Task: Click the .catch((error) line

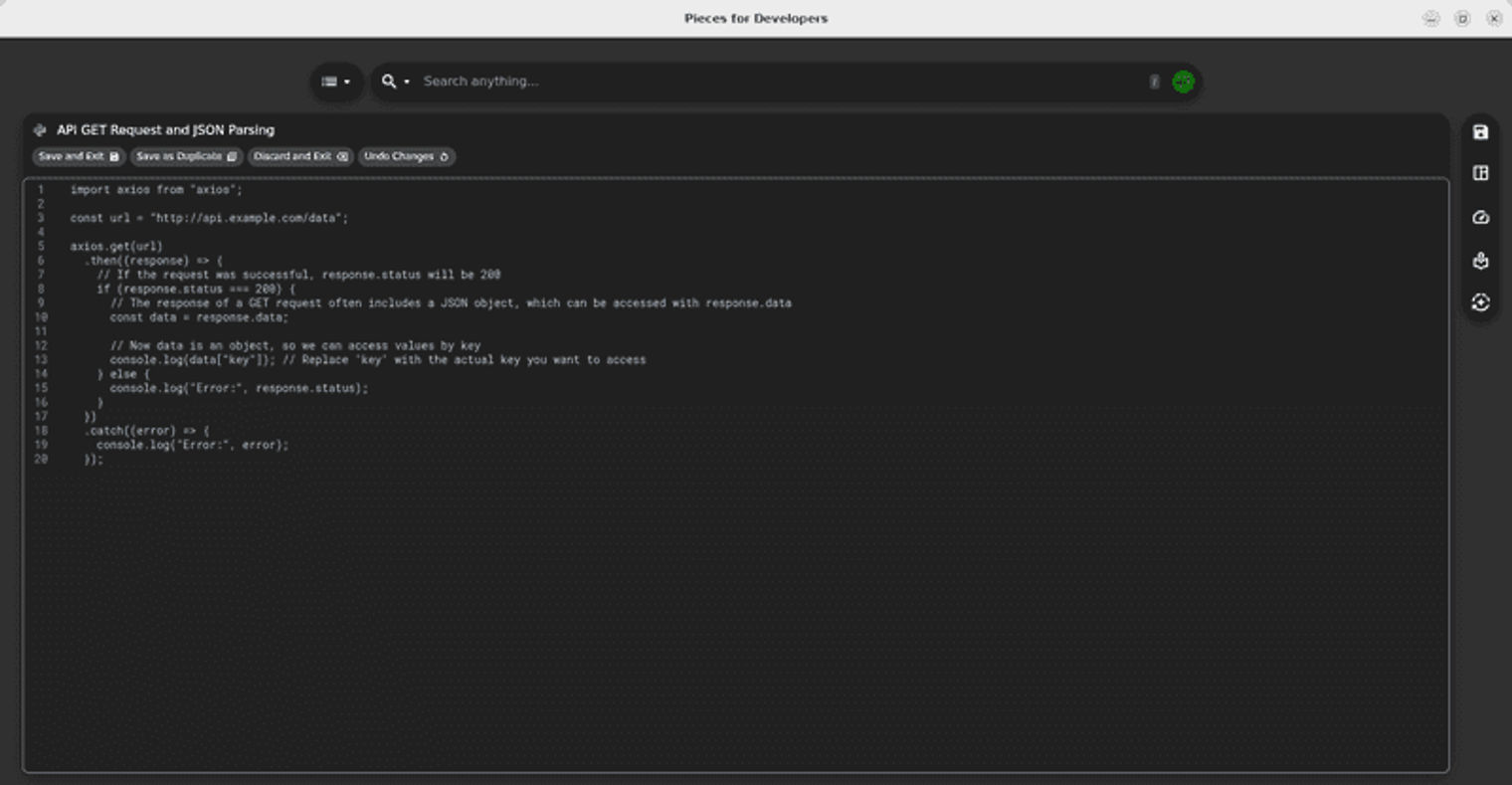Action: pos(147,431)
